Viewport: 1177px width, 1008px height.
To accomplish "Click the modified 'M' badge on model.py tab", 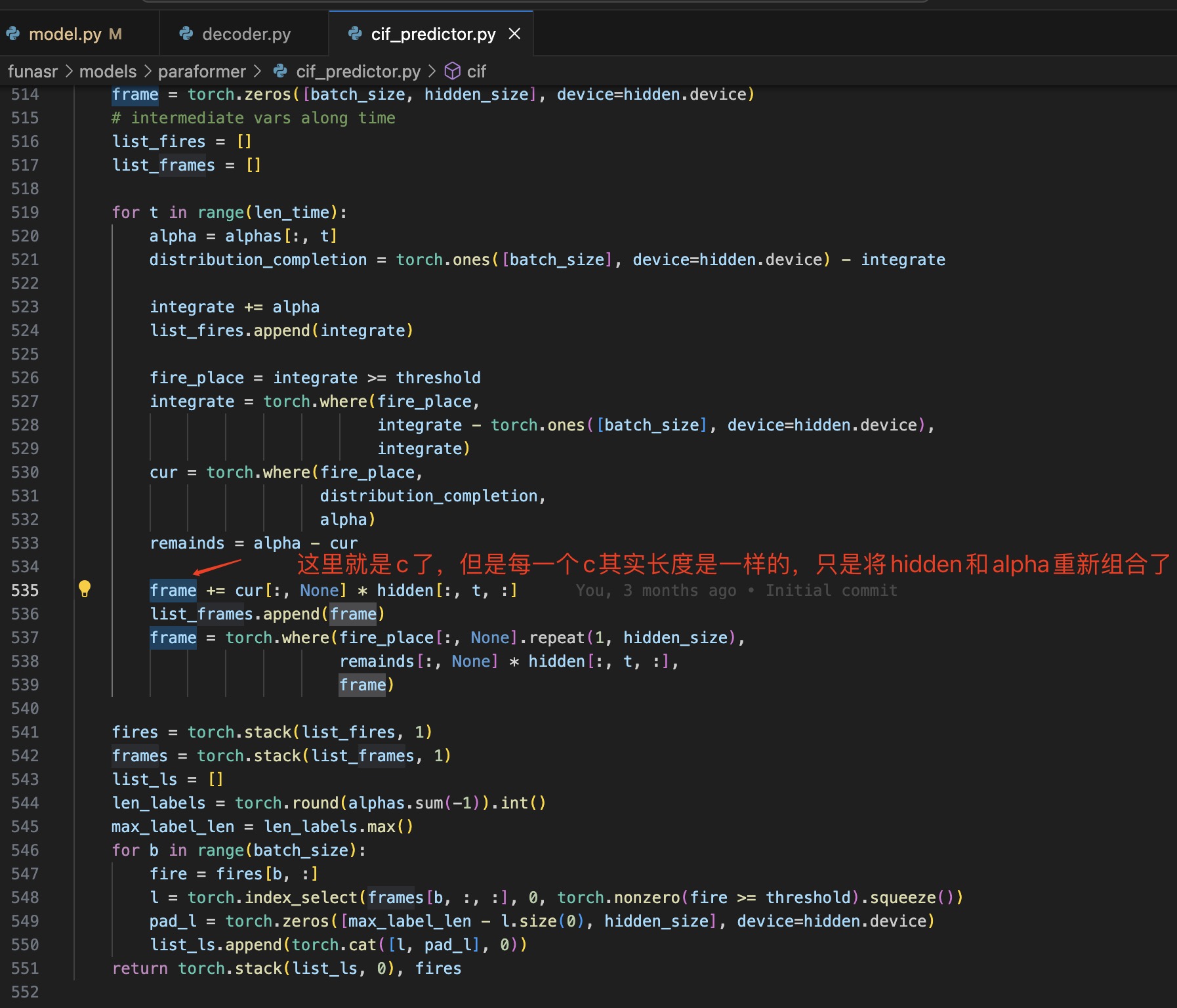I will [115, 34].
